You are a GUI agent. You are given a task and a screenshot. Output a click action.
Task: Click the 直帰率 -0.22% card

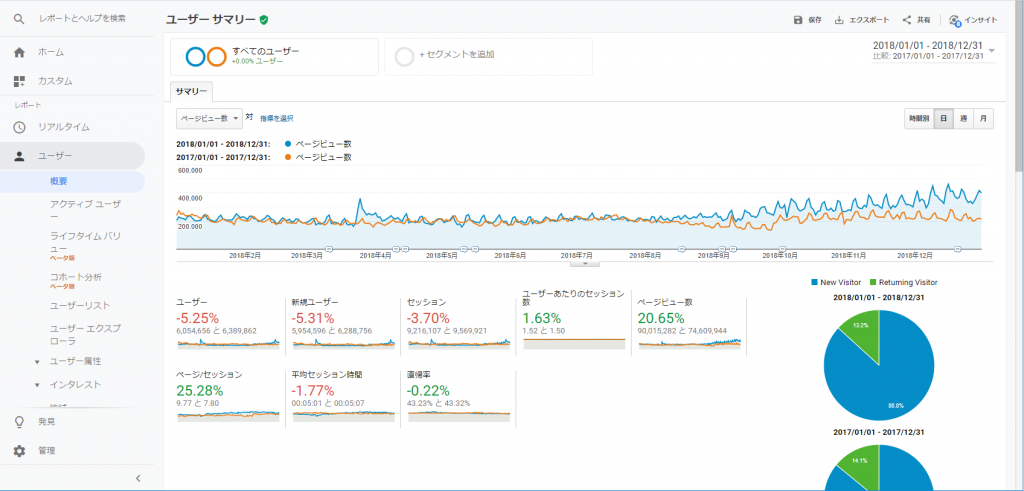(x=458, y=398)
